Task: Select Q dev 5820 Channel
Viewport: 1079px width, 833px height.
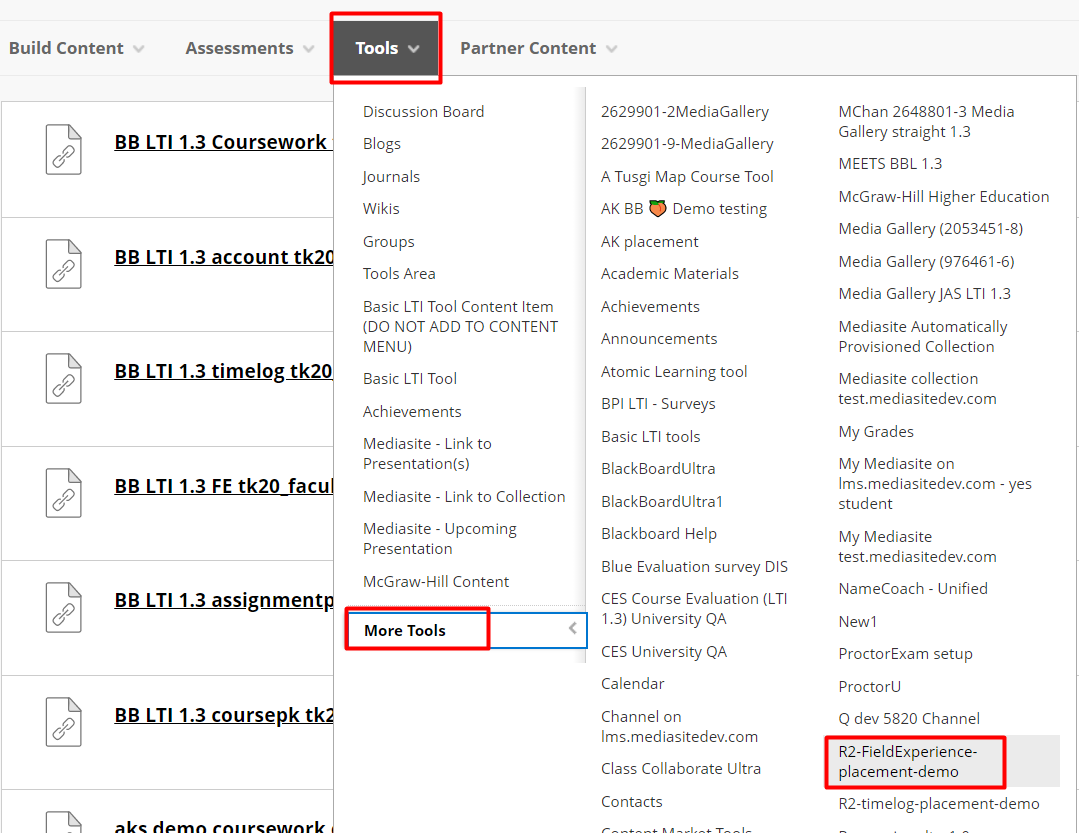Action: click(x=908, y=719)
